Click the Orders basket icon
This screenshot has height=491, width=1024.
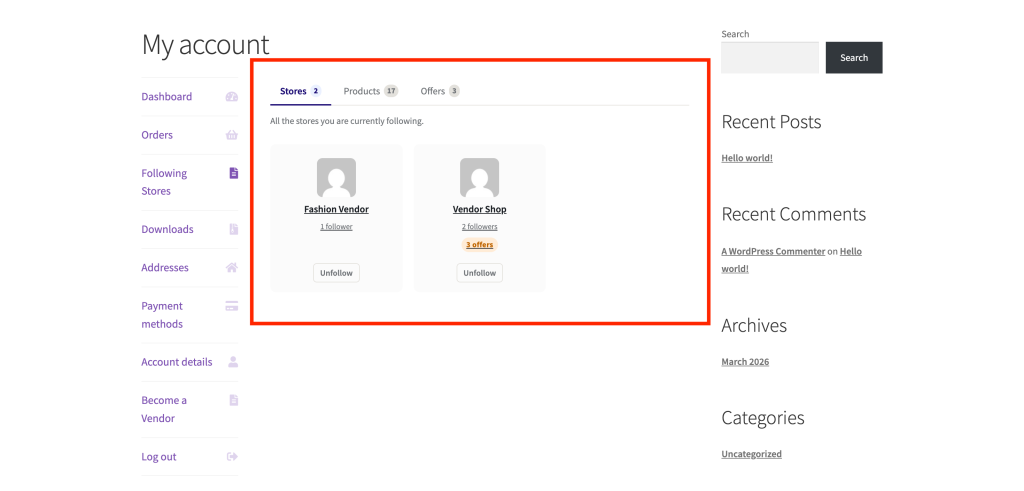tap(232, 135)
